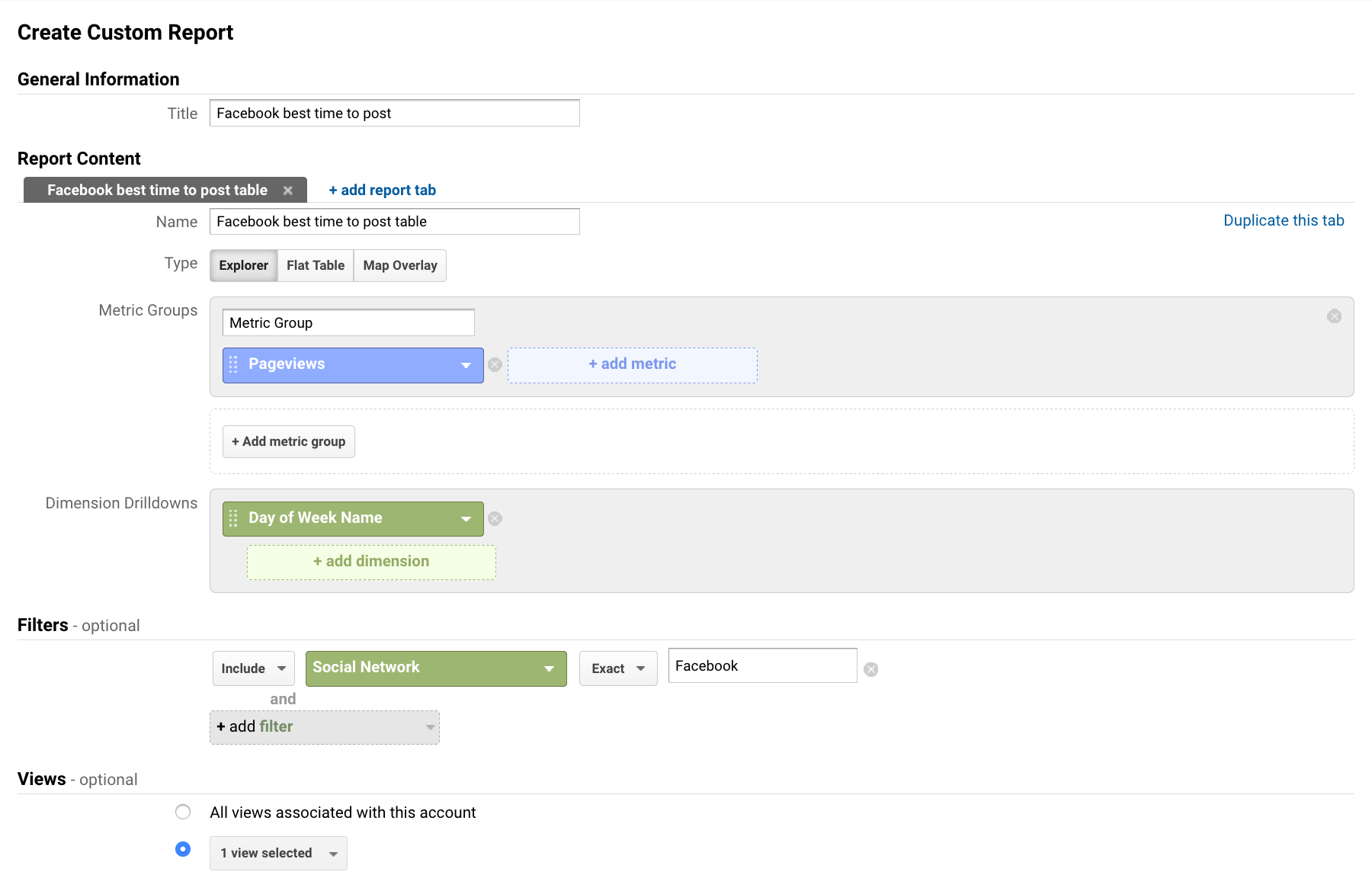The height and width of the screenshot is (875, 1372).
Task: Expand the Social Network filter dropdown
Action: pyautogui.click(x=549, y=668)
